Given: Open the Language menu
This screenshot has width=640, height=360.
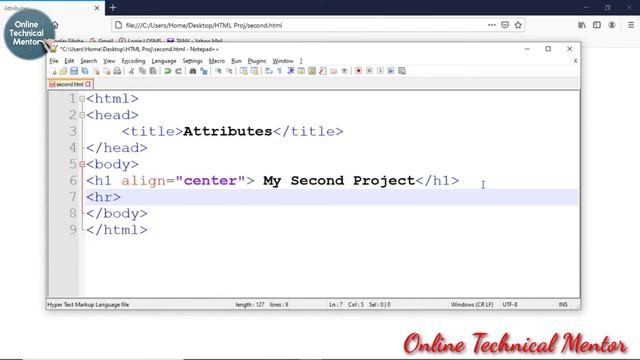Looking at the screenshot, I should [164, 61].
